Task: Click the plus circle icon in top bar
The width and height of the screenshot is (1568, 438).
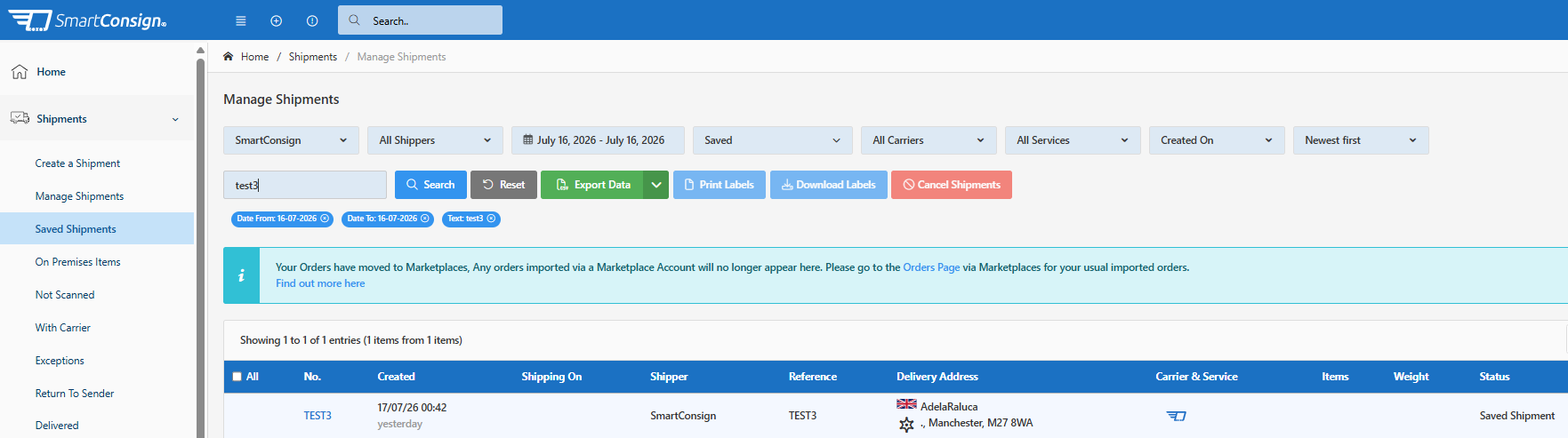Action: pyautogui.click(x=277, y=20)
